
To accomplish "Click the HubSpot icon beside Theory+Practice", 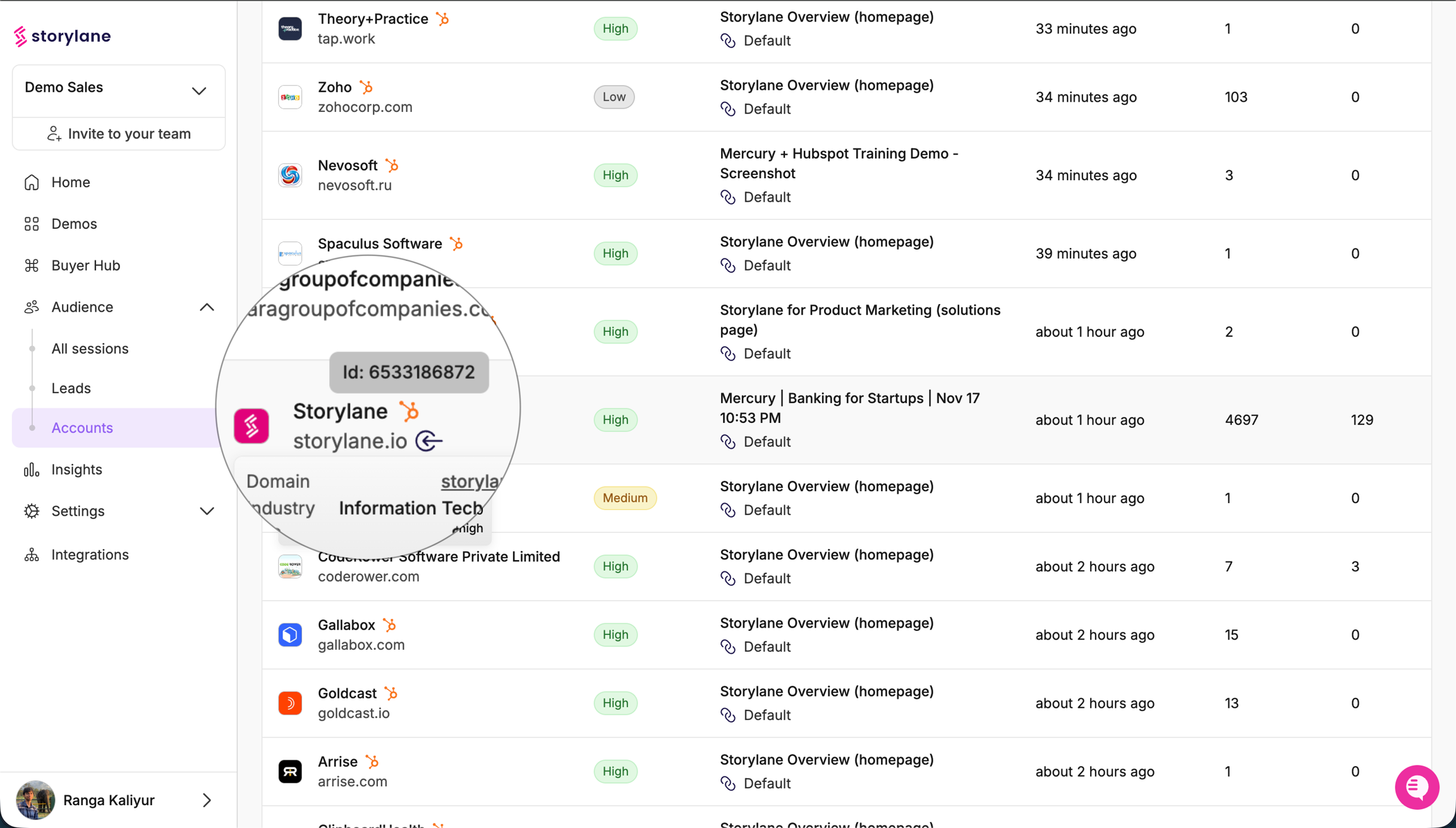I will click(x=443, y=19).
